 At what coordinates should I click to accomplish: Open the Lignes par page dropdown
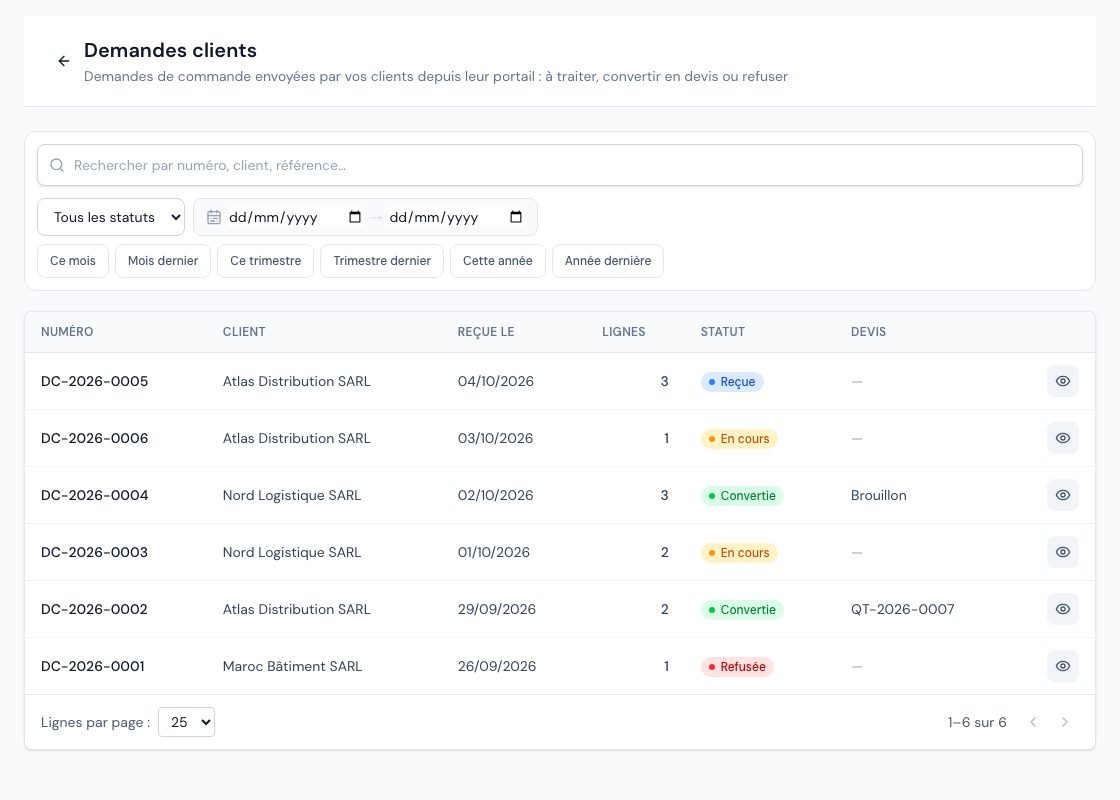coord(186,722)
